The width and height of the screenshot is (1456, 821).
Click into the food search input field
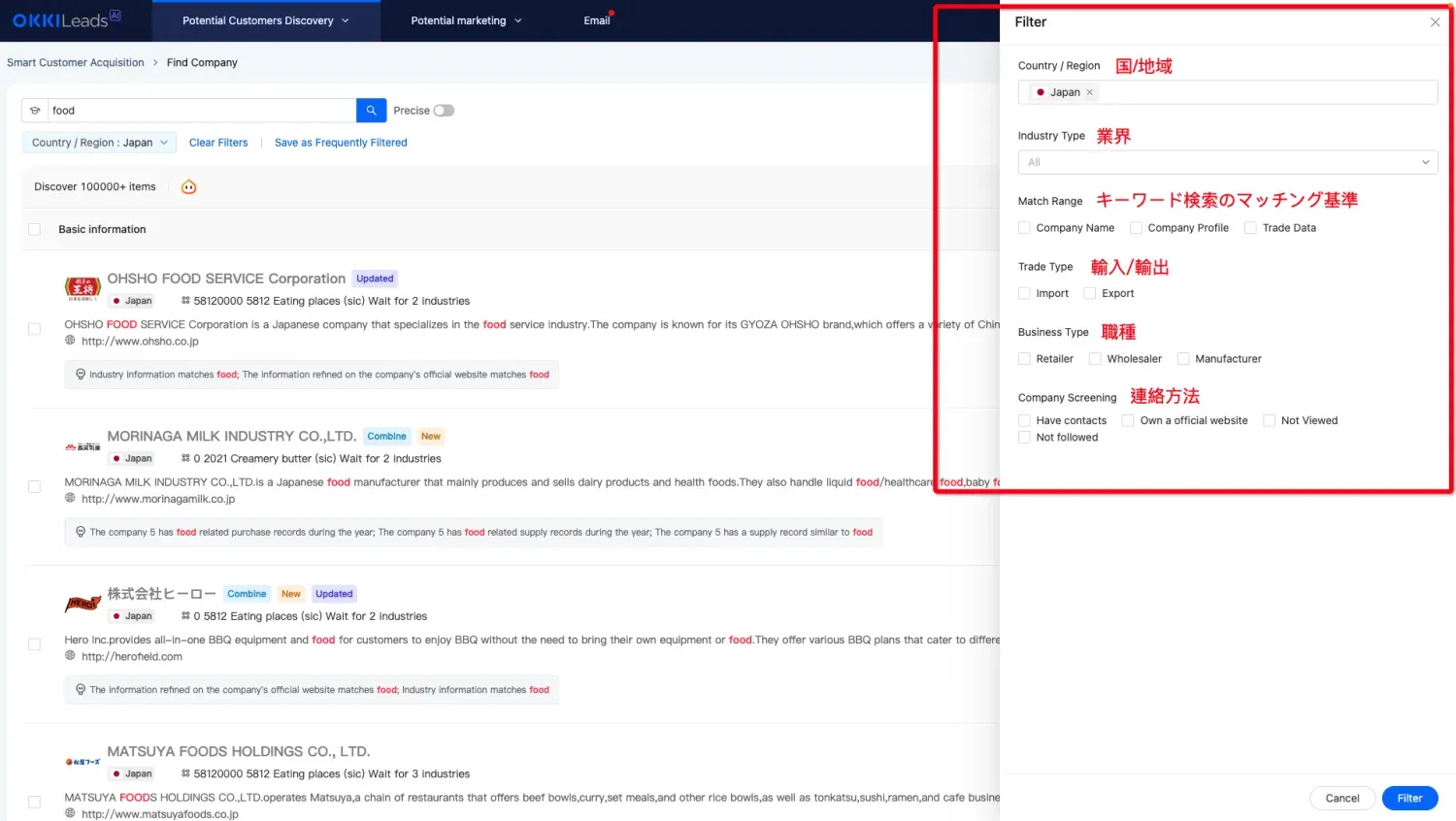(202, 111)
